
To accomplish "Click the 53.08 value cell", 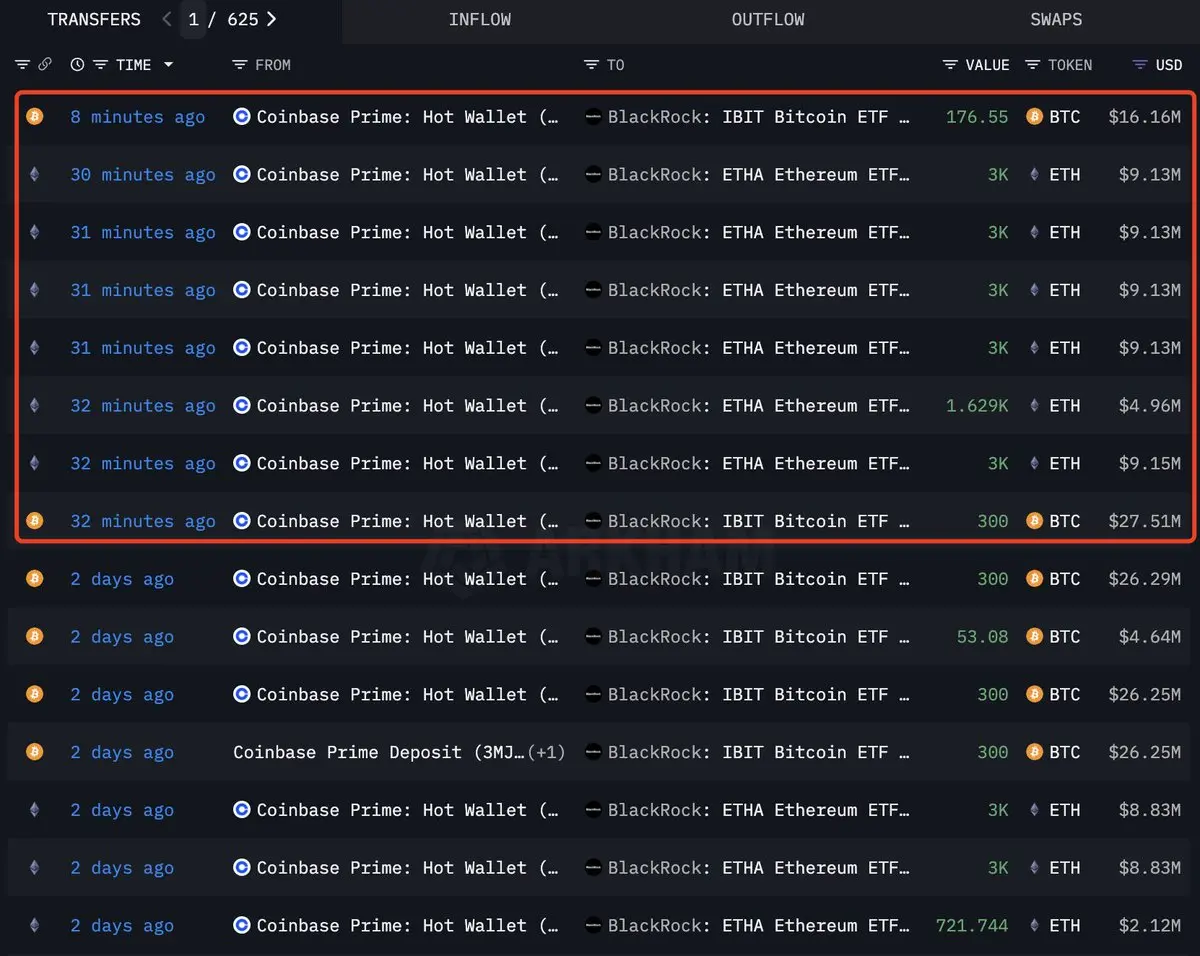I will (x=982, y=638).
